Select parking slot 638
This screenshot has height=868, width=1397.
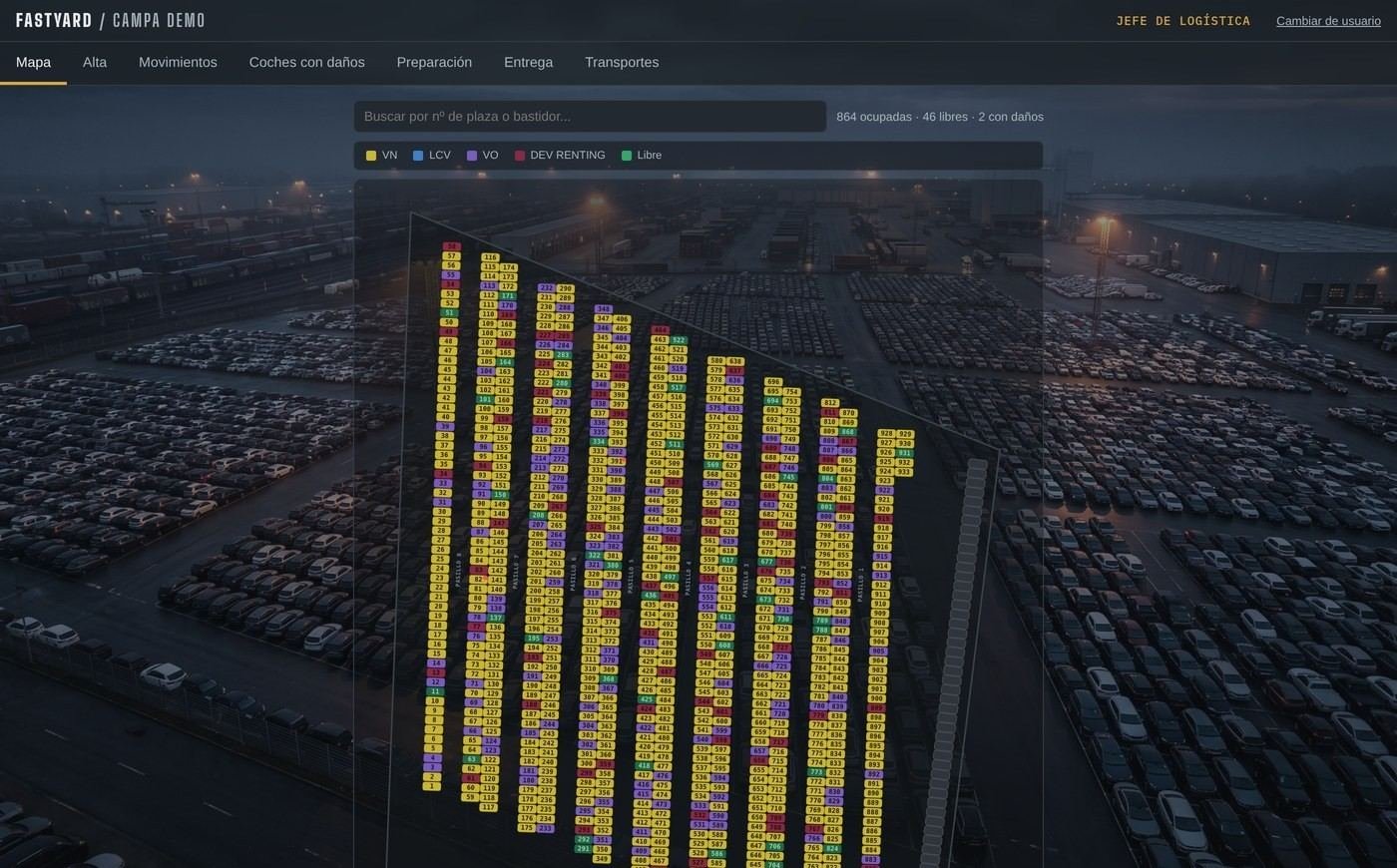[735, 362]
